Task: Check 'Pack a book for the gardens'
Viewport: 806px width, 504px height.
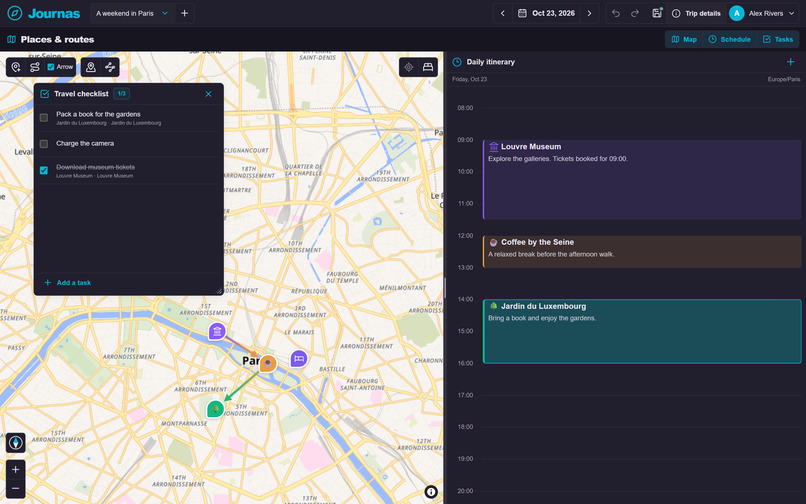Action: (44, 118)
